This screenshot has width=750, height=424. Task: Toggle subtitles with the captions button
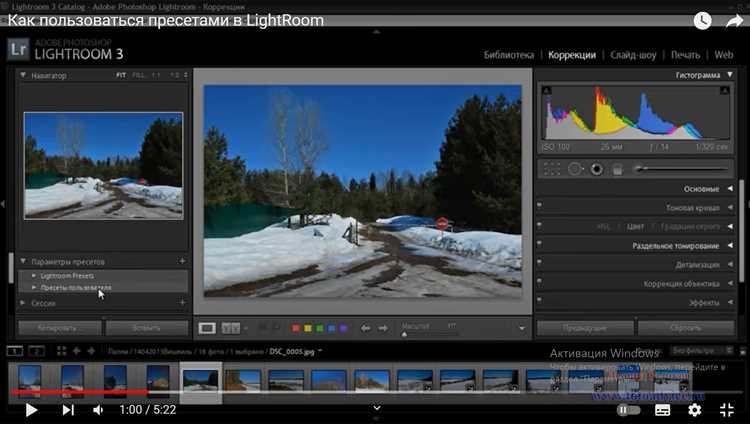(x=662, y=410)
